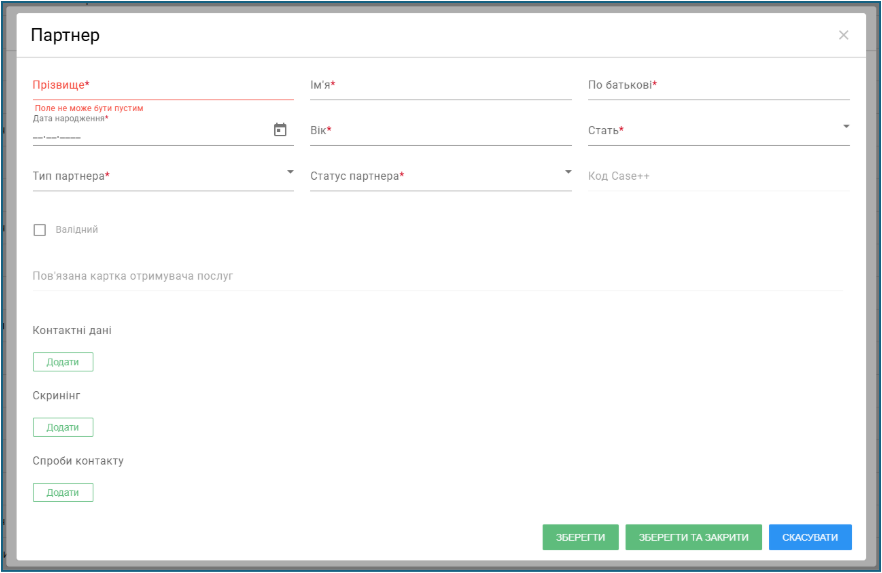Viewport: 882px width, 573px height.
Task: Click the Прізвище input field
Action: pyautogui.click(x=163, y=85)
